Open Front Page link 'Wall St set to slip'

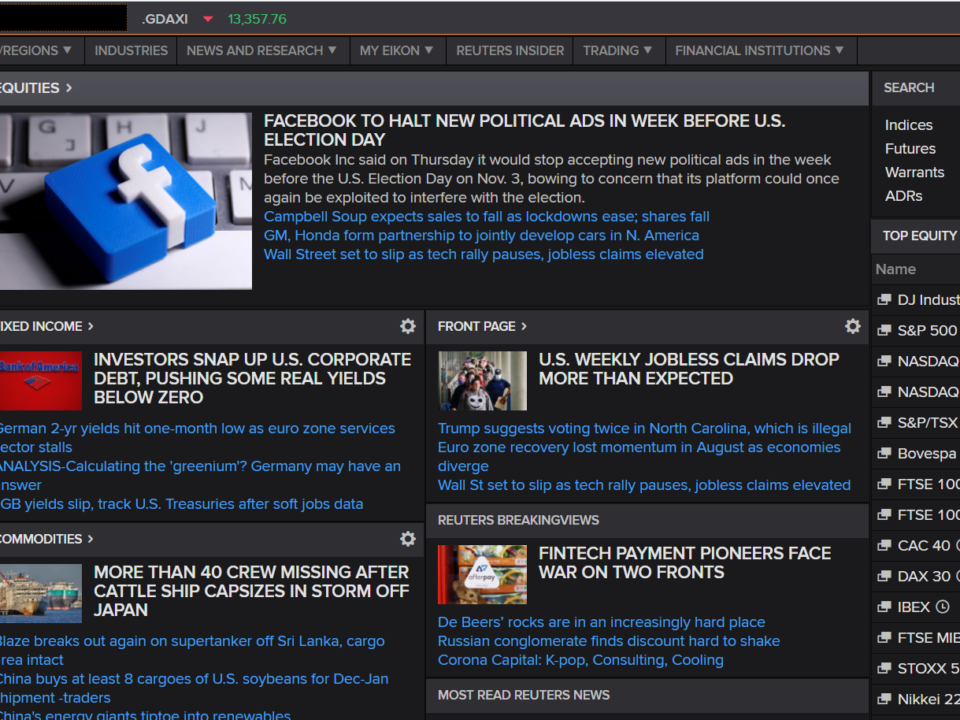[644, 485]
